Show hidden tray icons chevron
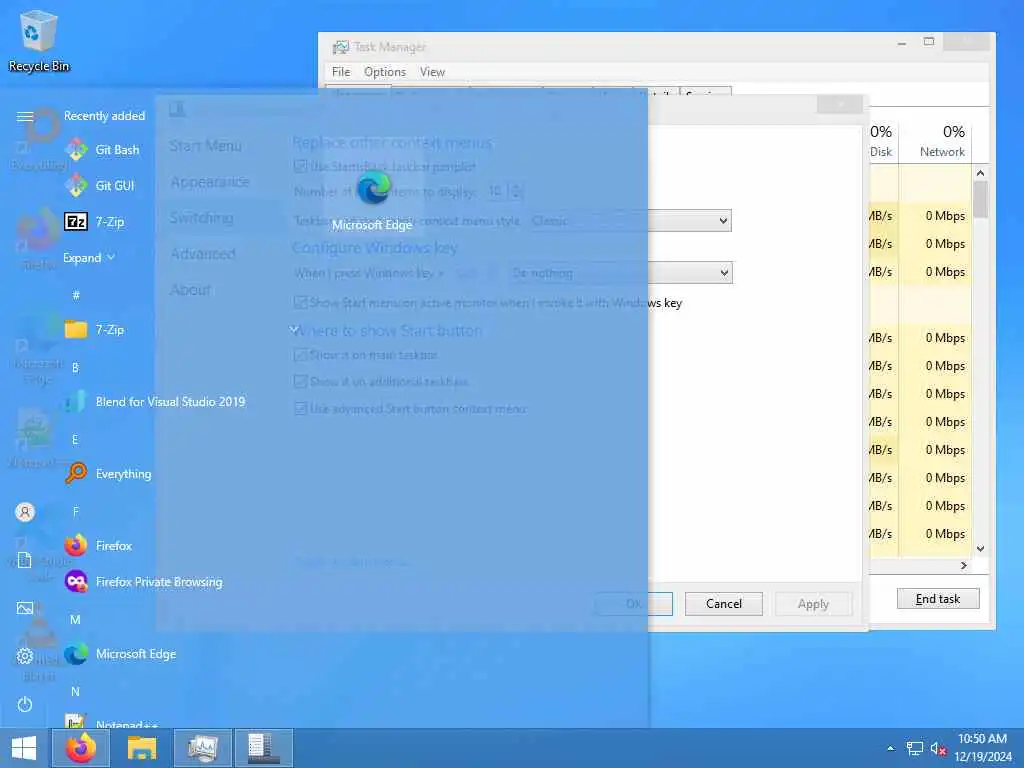 pyautogui.click(x=891, y=748)
